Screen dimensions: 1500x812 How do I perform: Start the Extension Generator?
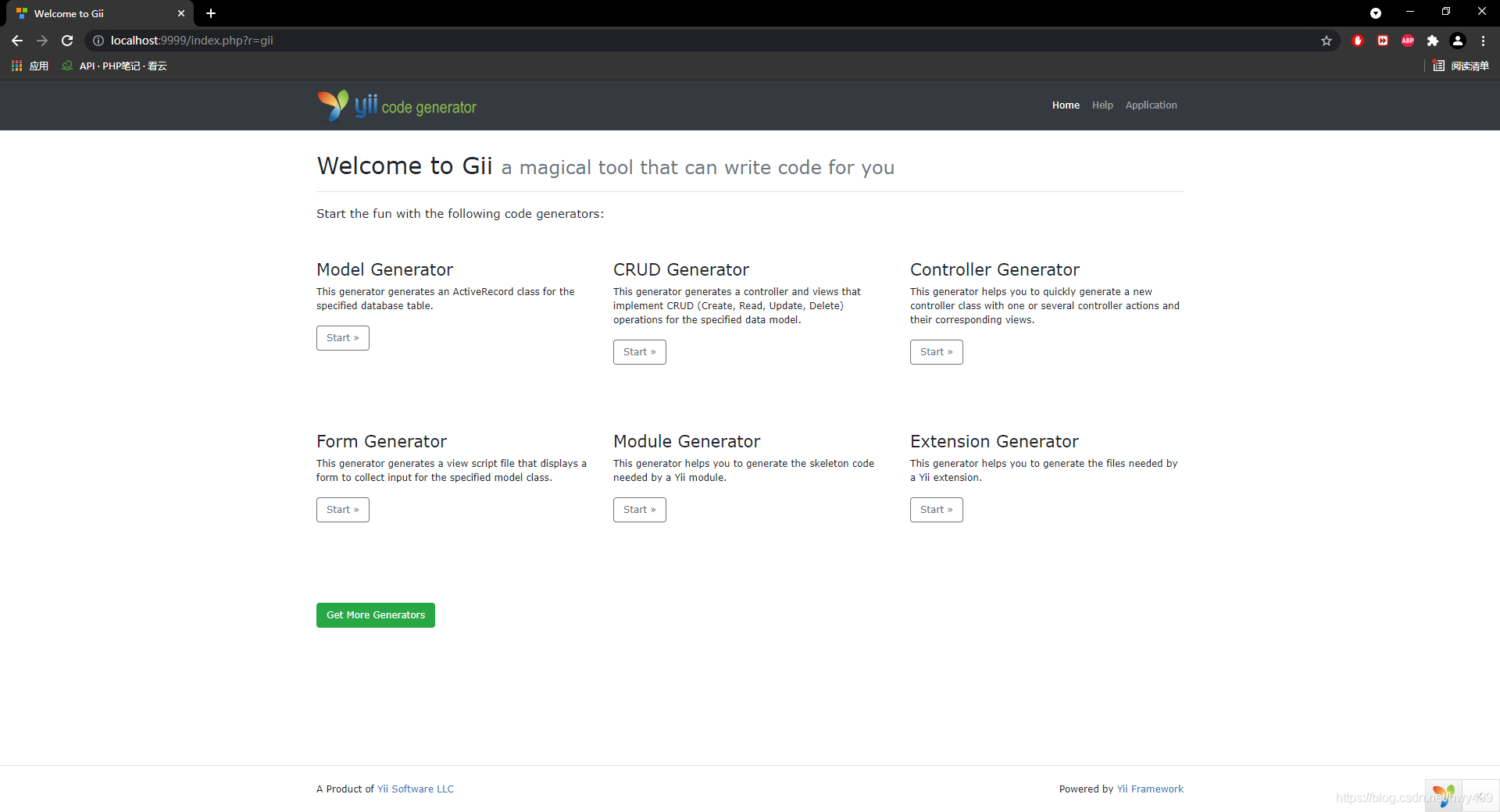pos(937,510)
